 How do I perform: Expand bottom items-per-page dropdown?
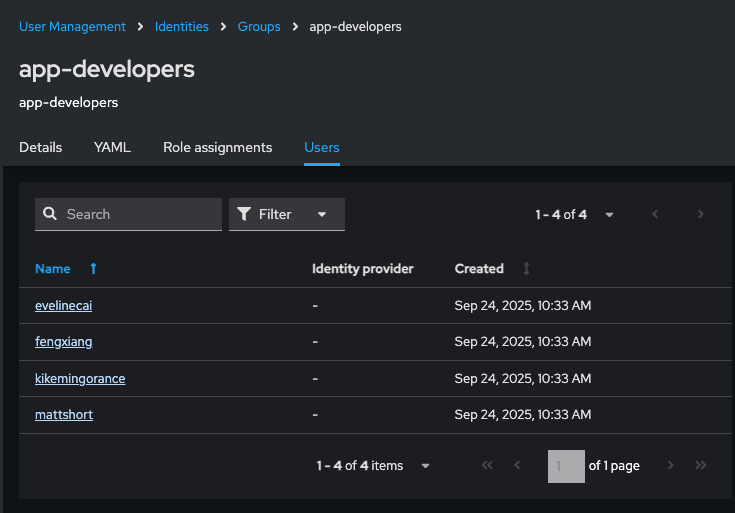(x=426, y=466)
